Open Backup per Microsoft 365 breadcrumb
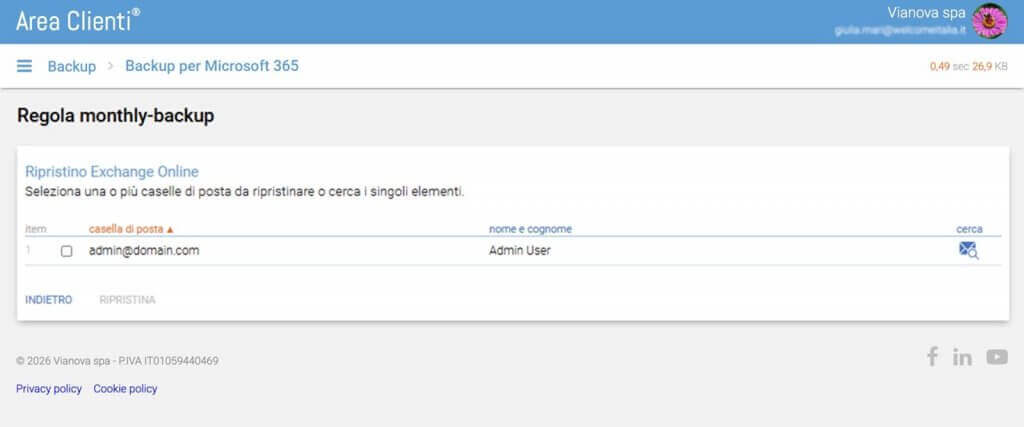This screenshot has width=1024, height=427. 212,66
